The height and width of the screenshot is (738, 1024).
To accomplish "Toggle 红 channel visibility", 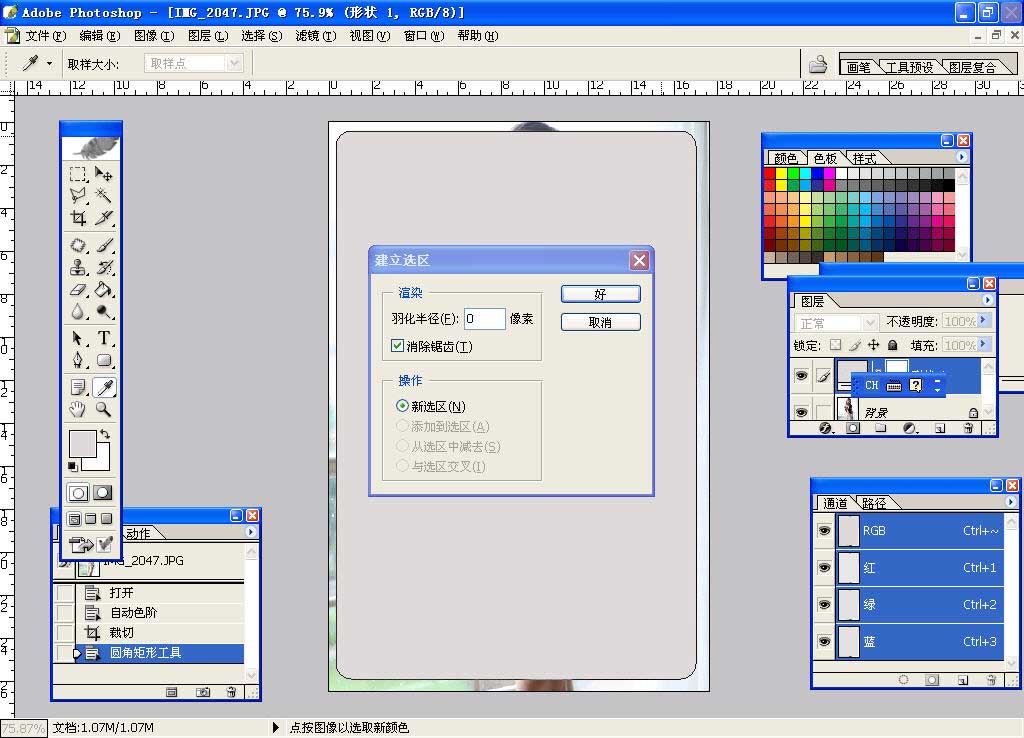I will tap(824, 568).
